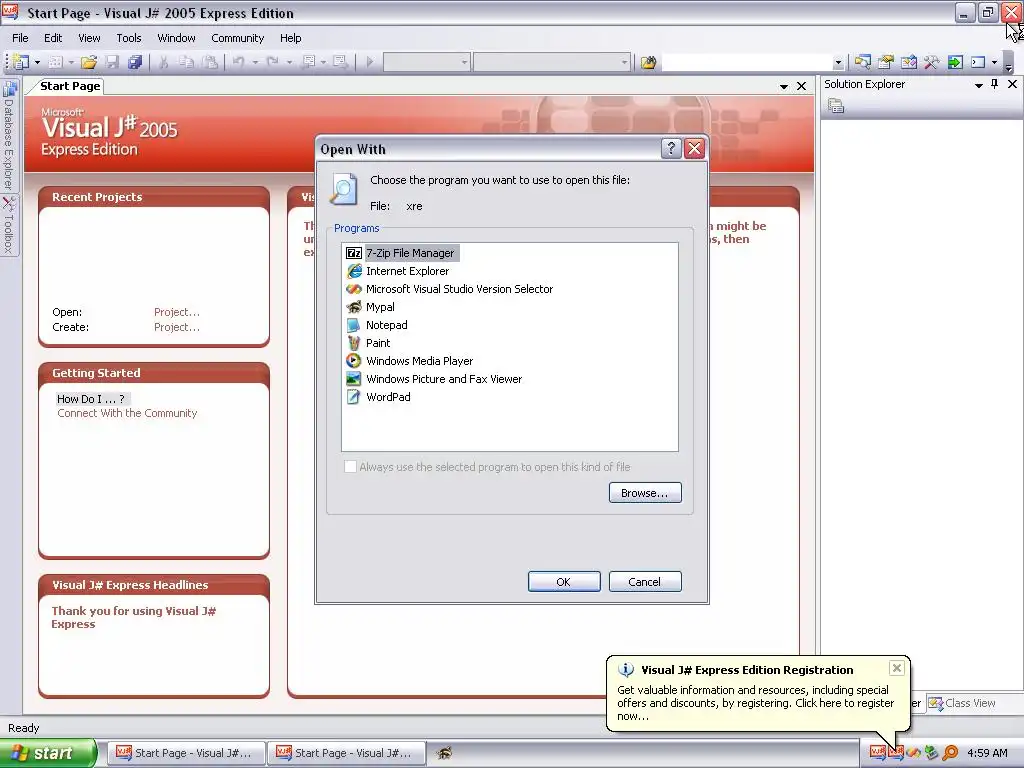Switch to the Class View tab

(x=963, y=703)
